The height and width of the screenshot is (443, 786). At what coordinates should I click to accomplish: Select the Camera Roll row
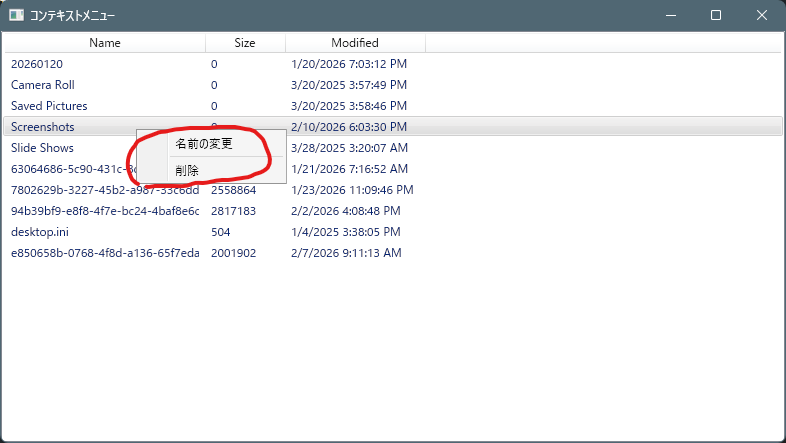pyautogui.click(x=43, y=85)
